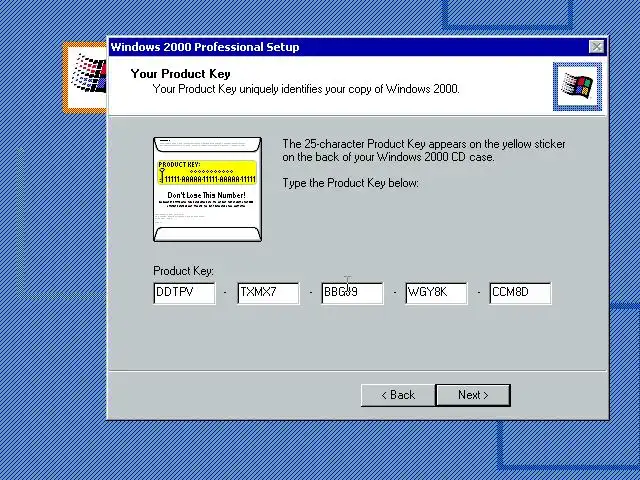This screenshot has width=640, height=480.
Task: Click the product key sticker illustration
Action: pos(207,189)
